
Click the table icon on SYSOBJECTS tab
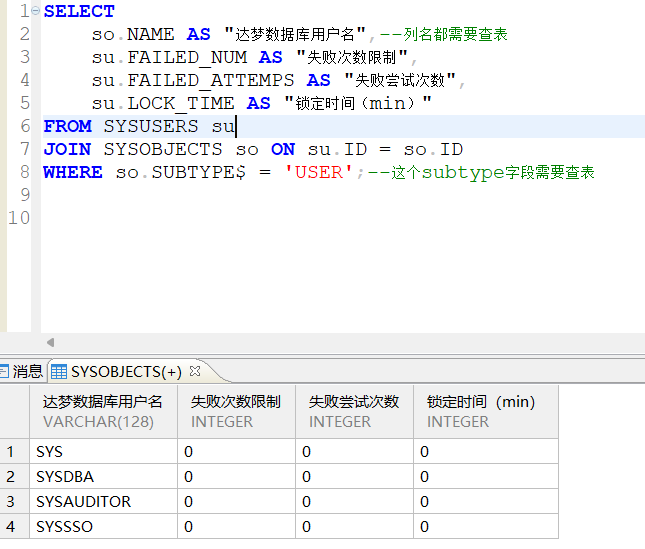point(59,372)
